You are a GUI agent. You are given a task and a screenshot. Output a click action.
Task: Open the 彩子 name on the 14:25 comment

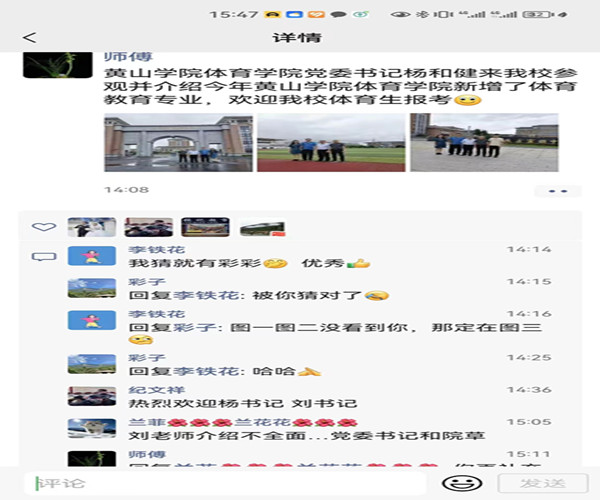147,358
